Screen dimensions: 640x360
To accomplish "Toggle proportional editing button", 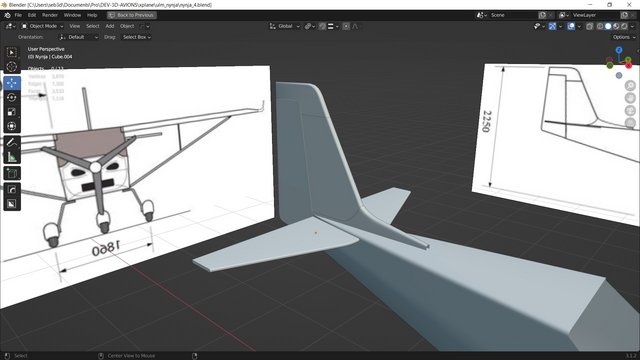I will 346,26.
